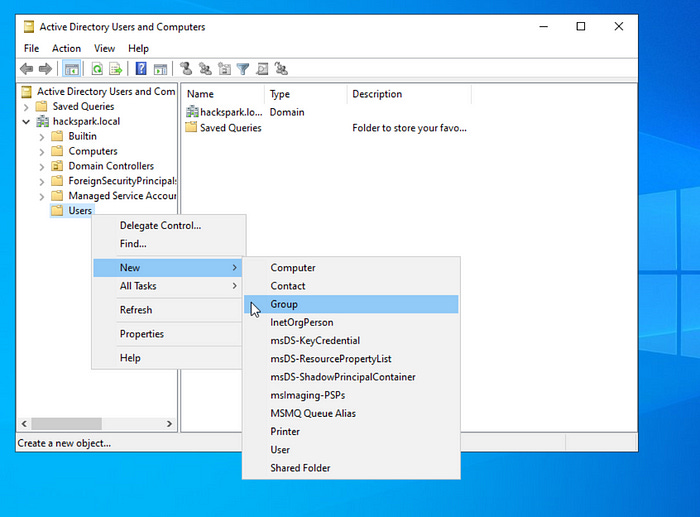Viewport: 700px width, 517px height.
Task: Click the Create new user toolbar icon
Action: point(186,69)
